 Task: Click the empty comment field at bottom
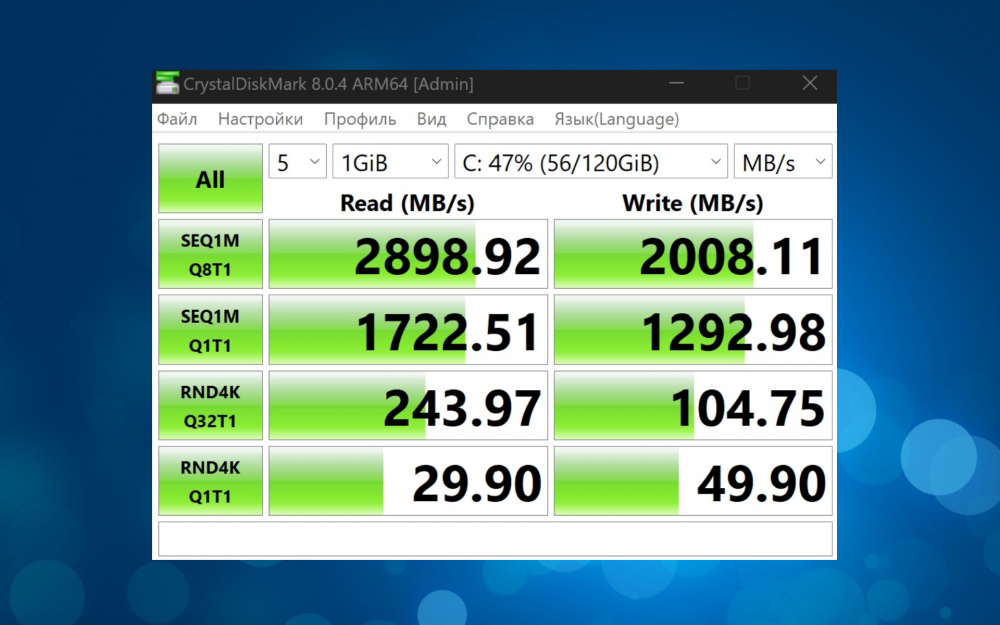click(x=496, y=539)
